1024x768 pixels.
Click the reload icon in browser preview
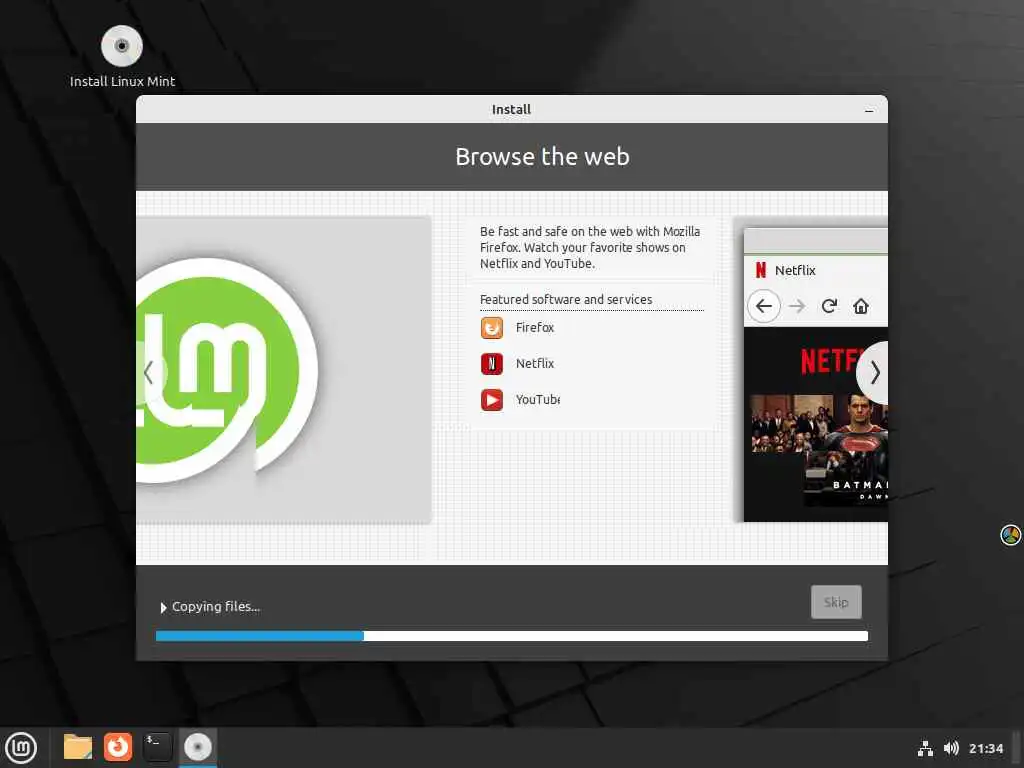pos(829,306)
